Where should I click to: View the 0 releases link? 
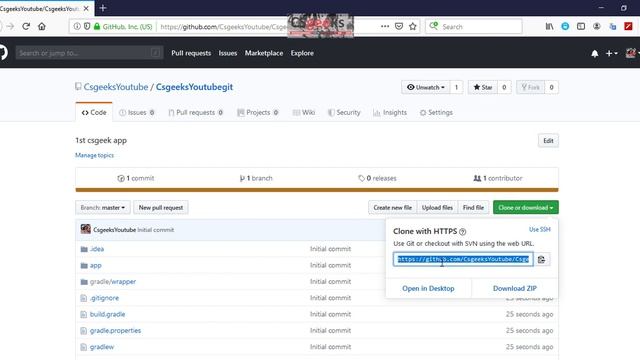tap(377, 178)
